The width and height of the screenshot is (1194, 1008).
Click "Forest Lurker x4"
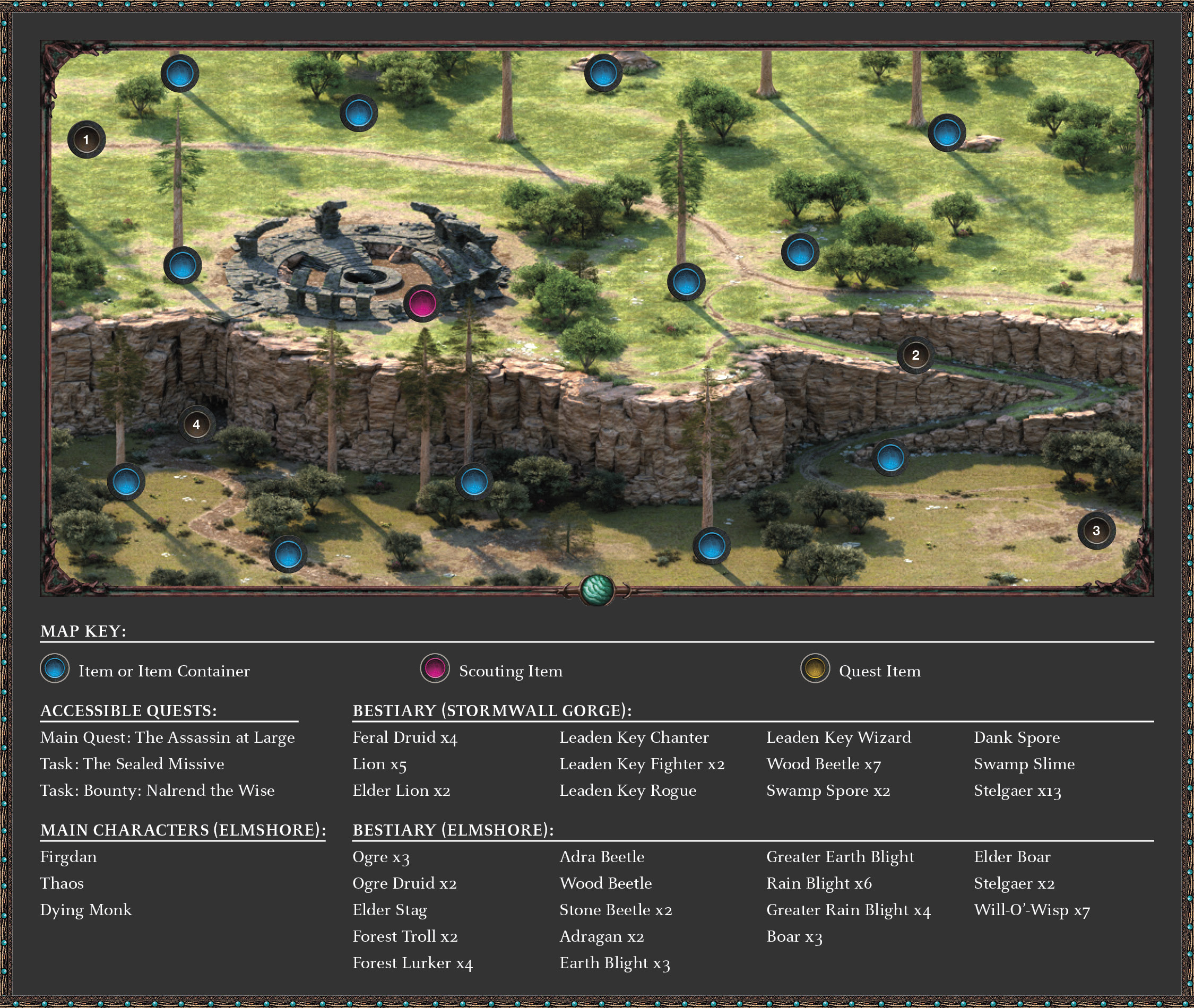click(x=413, y=963)
